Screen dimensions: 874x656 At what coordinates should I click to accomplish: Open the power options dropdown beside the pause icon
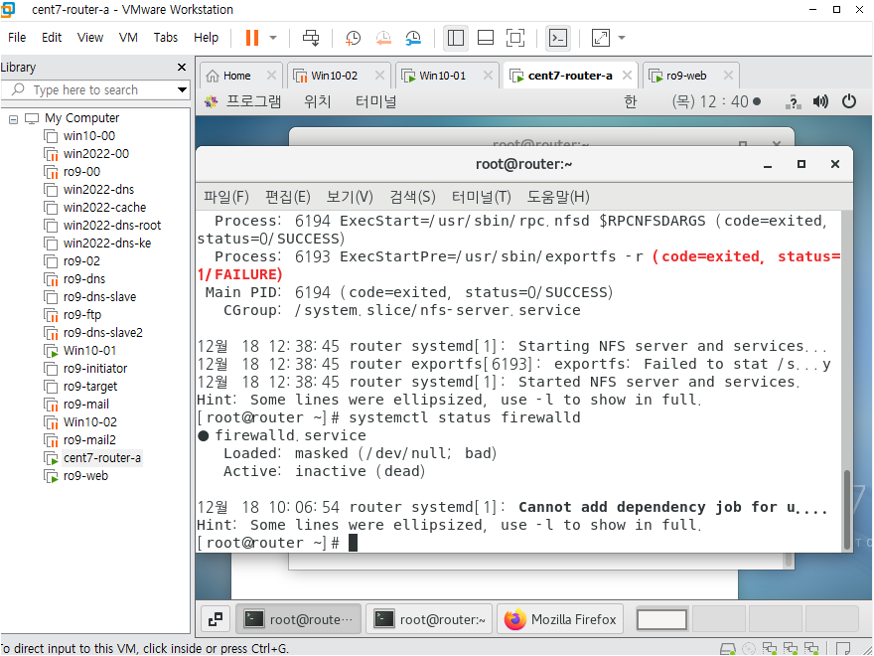click(x=273, y=38)
